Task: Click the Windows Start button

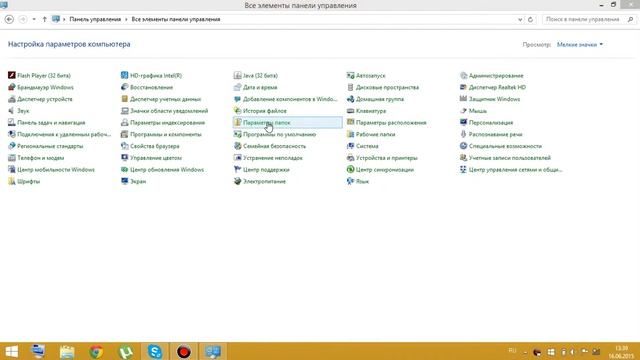Action: click(x=12, y=351)
